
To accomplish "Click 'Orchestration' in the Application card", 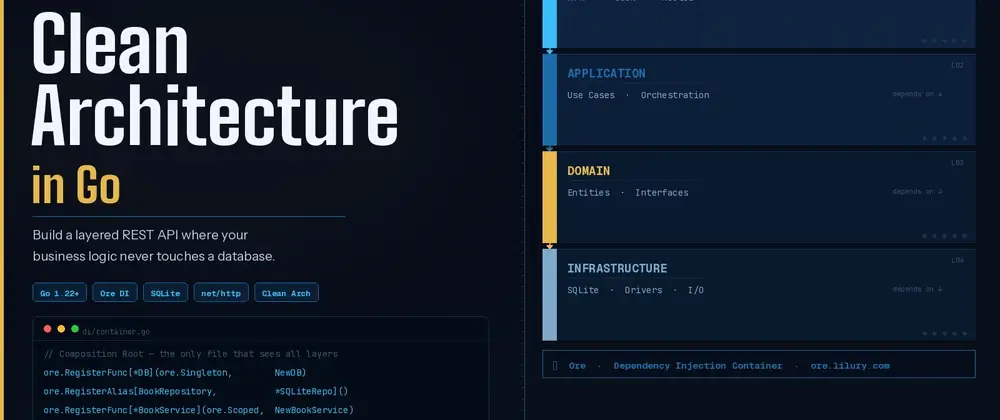I will [675, 95].
